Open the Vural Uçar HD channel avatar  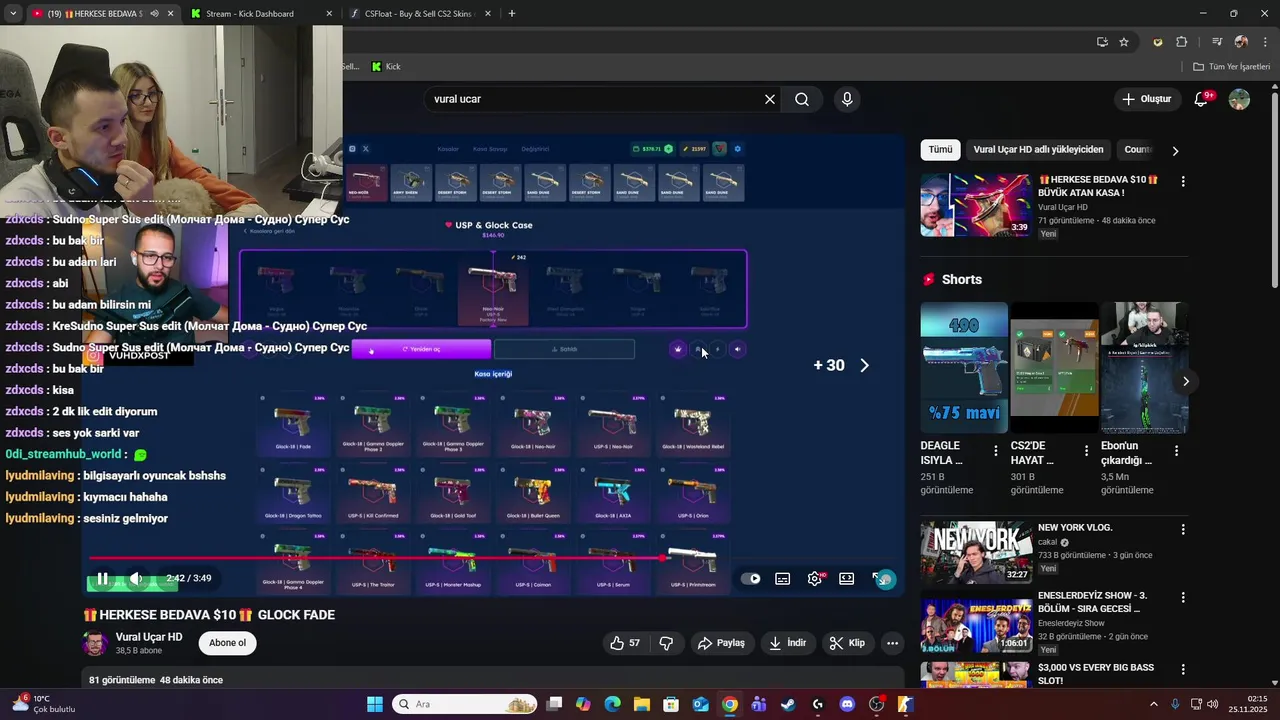click(x=95, y=643)
